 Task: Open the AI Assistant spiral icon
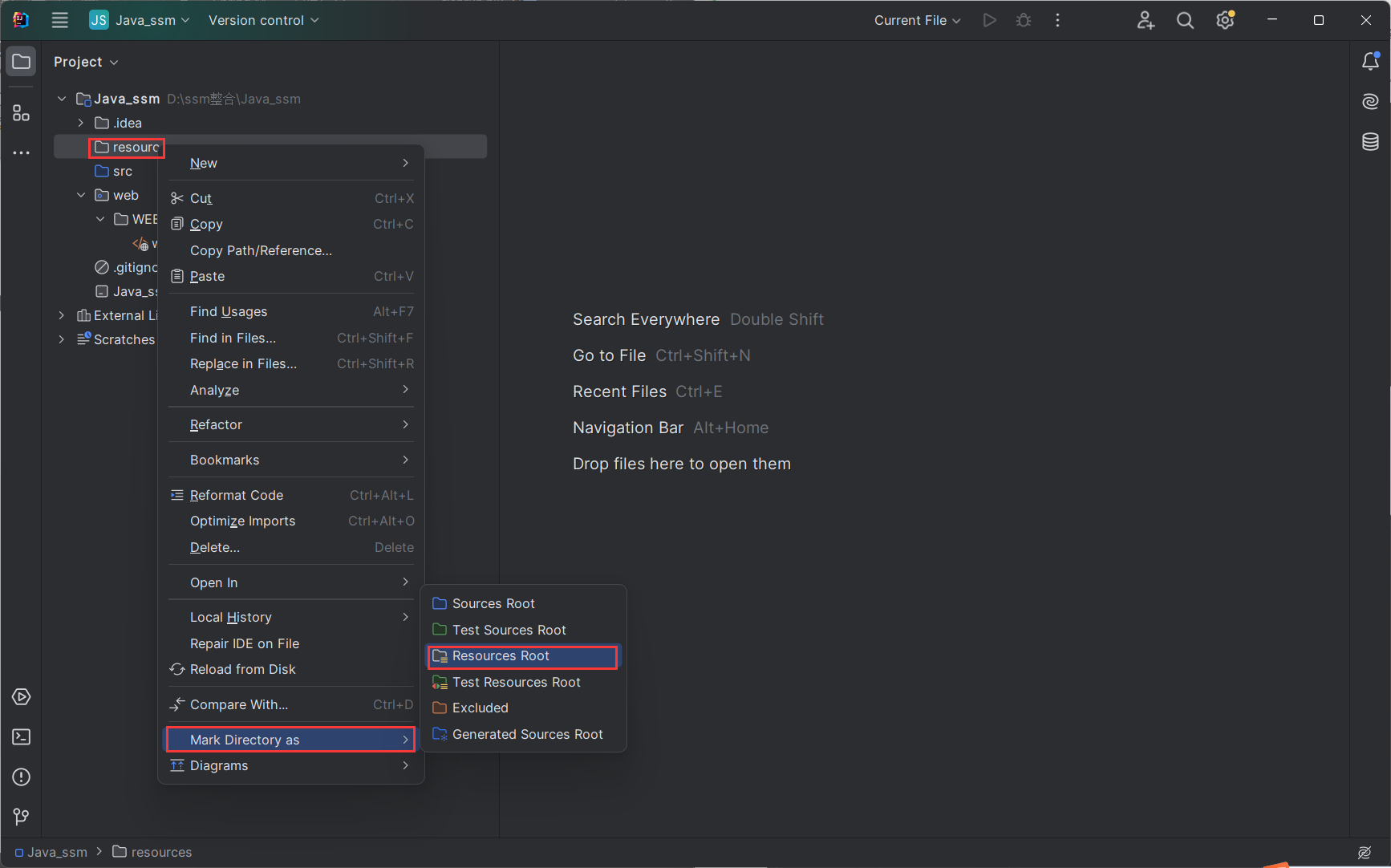click(x=1370, y=102)
